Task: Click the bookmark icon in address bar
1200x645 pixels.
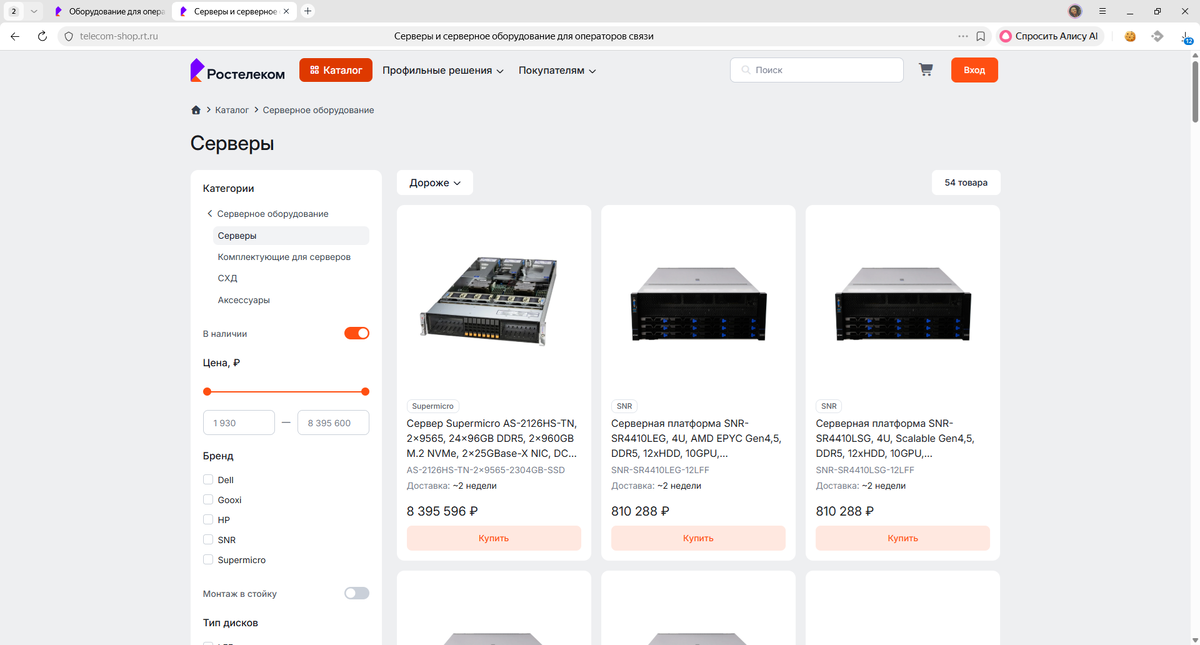Action: point(981,36)
